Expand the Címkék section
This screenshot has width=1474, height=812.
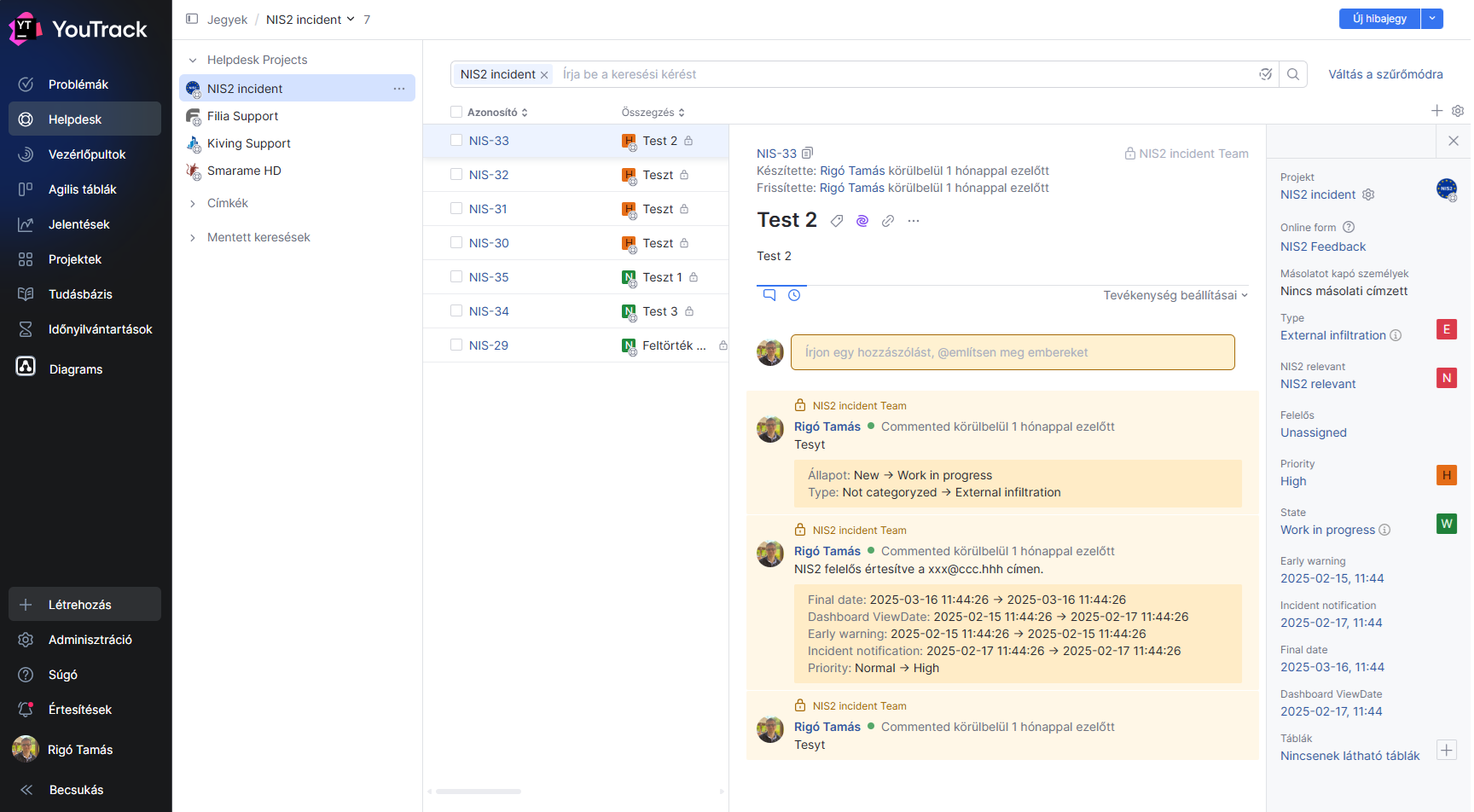click(x=193, y=203)
